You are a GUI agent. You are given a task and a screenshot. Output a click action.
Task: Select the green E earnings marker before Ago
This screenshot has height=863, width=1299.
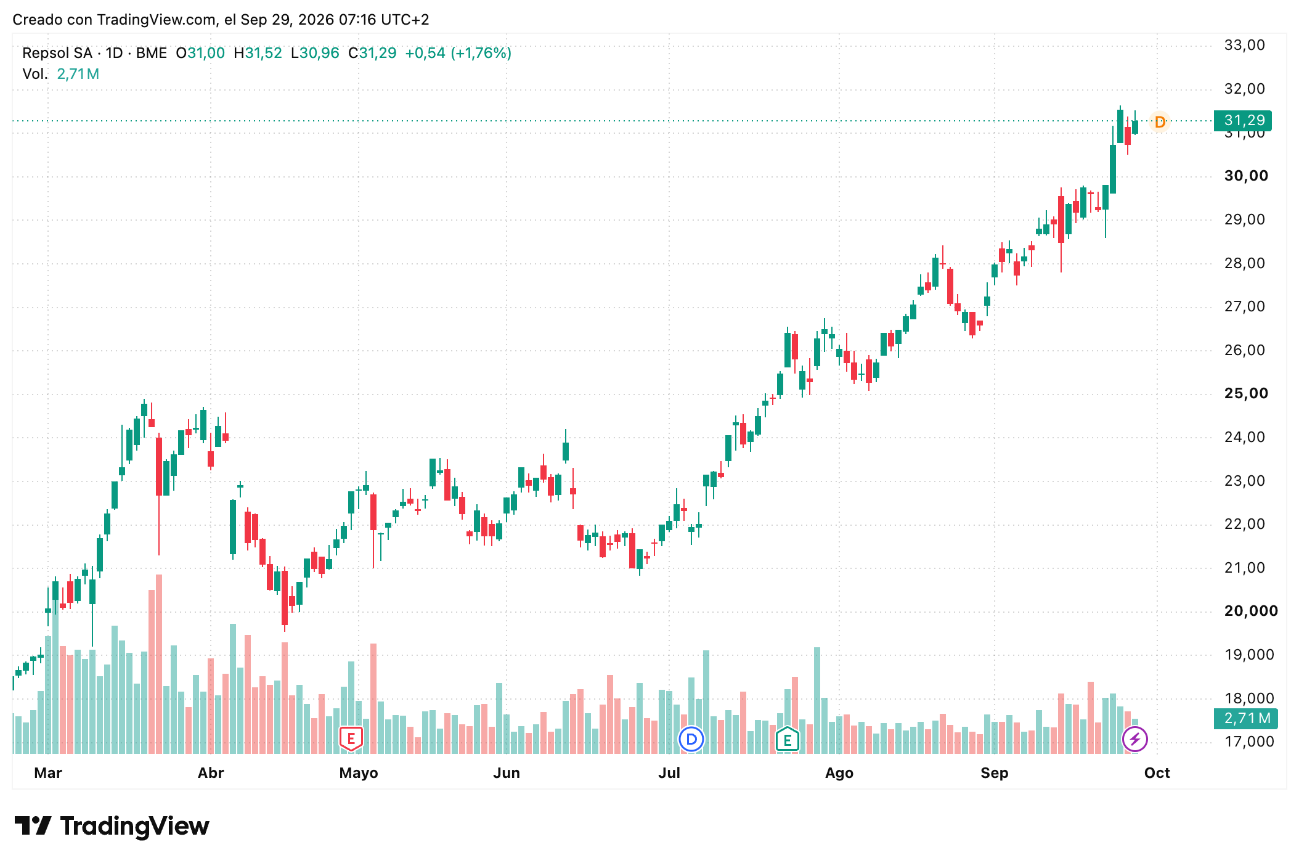click(x=788, y=739)
